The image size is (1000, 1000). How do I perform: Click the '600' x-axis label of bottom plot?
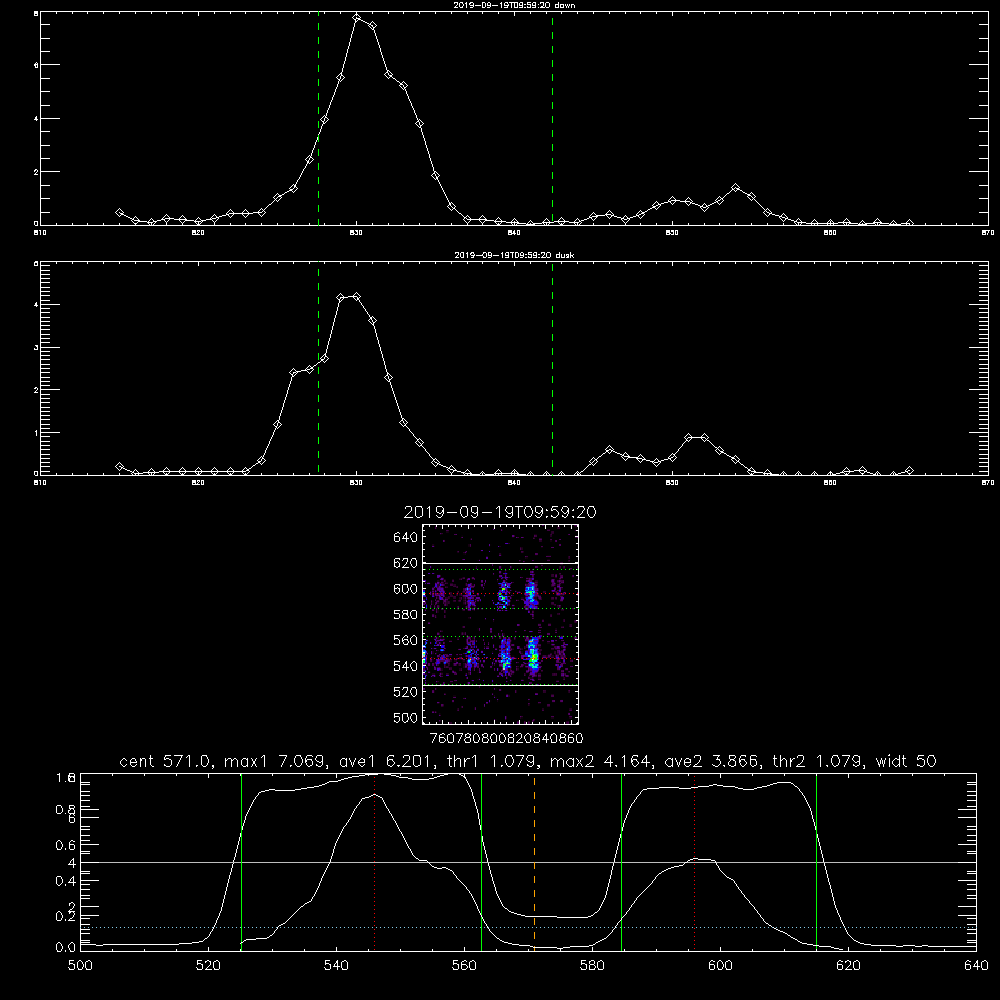coord(721,966)
